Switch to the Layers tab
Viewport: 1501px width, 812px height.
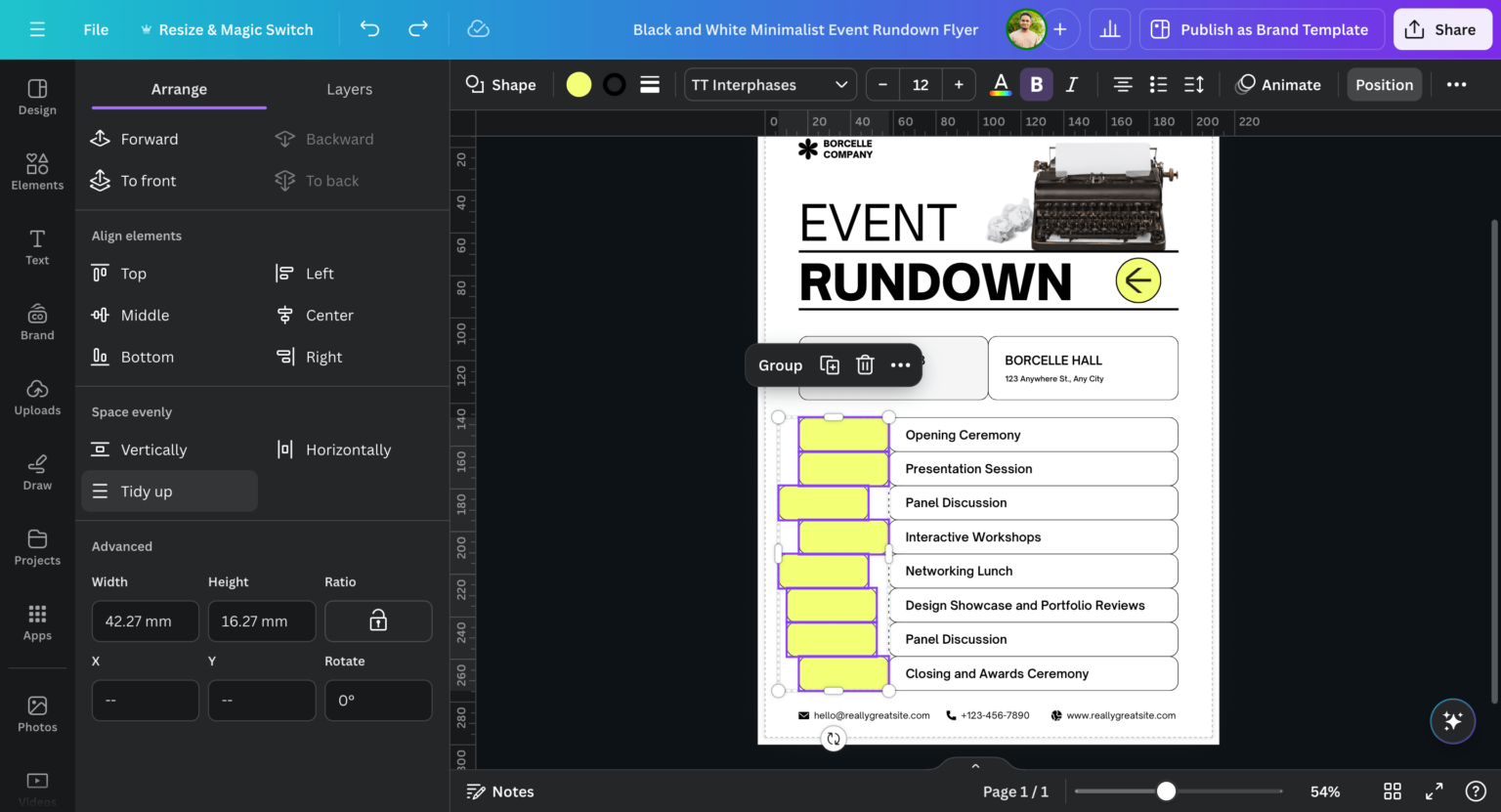349,89
